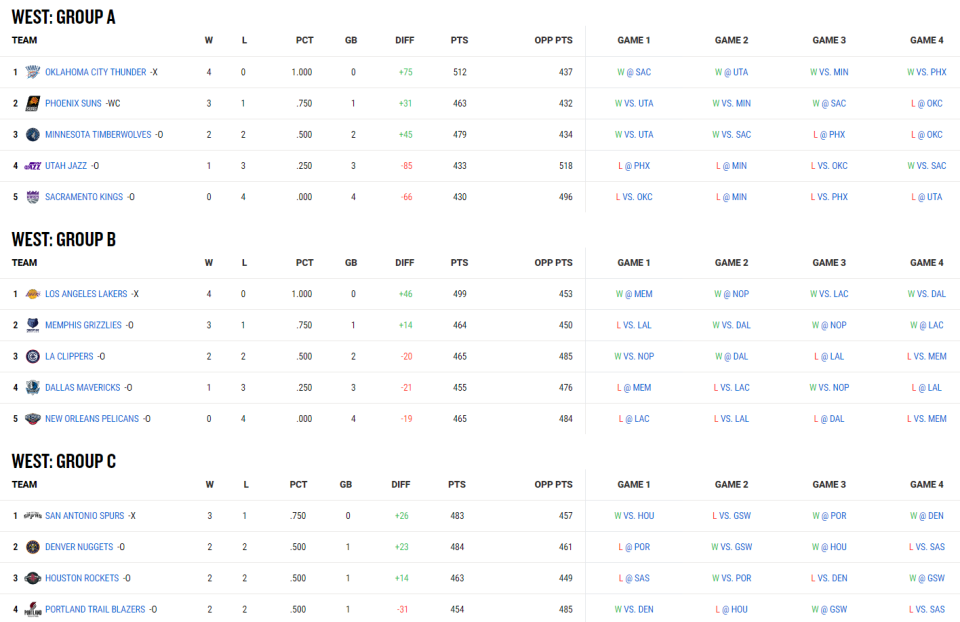960x622 pixels.
Task: Open Lakers' Game 4 vs. DAL result
Action: [926, 294]
